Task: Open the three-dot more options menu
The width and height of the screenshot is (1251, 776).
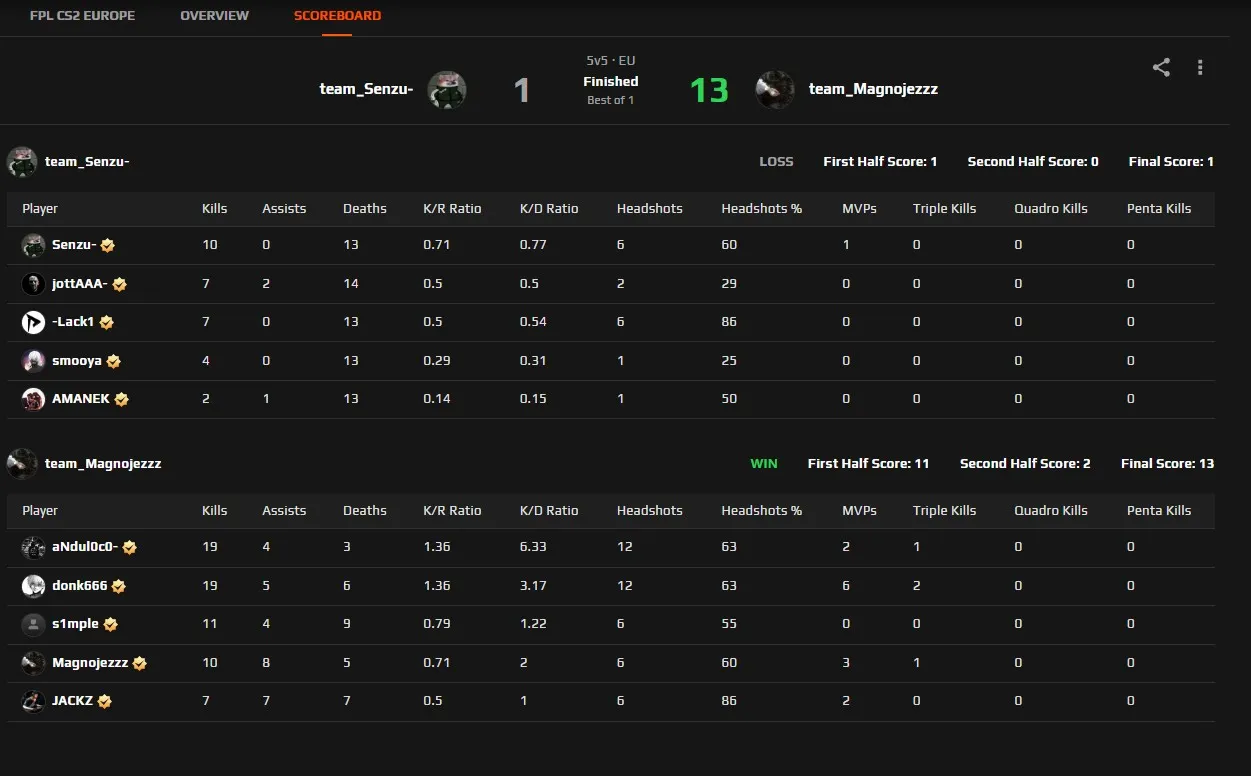Action: click(1200, 68)
